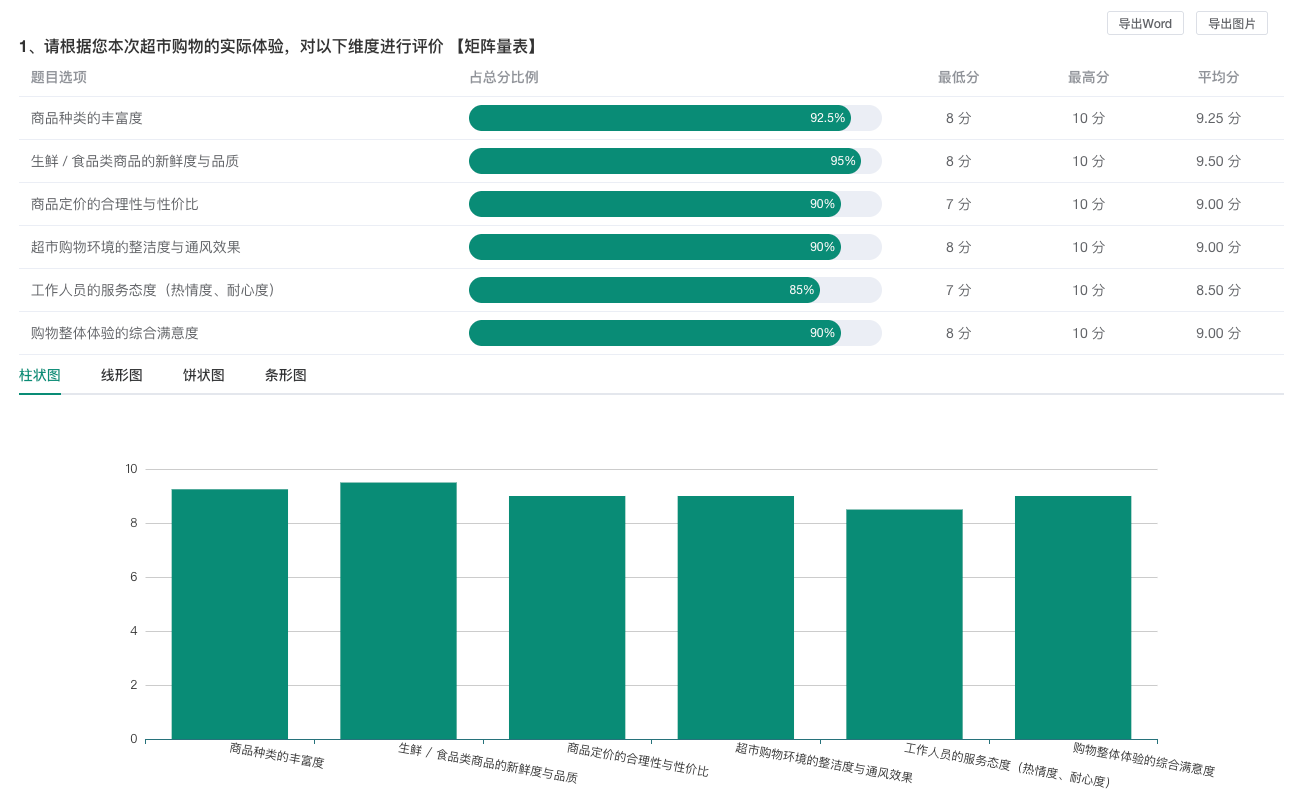
Task: Click the y-axis value 6 on the chart
Action: point(134,577)
